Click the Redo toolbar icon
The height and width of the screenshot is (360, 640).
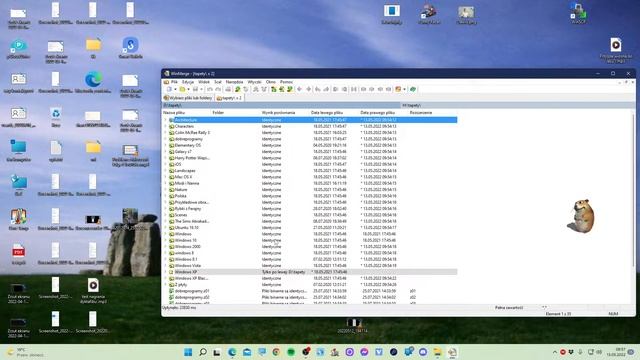point(218,89)
